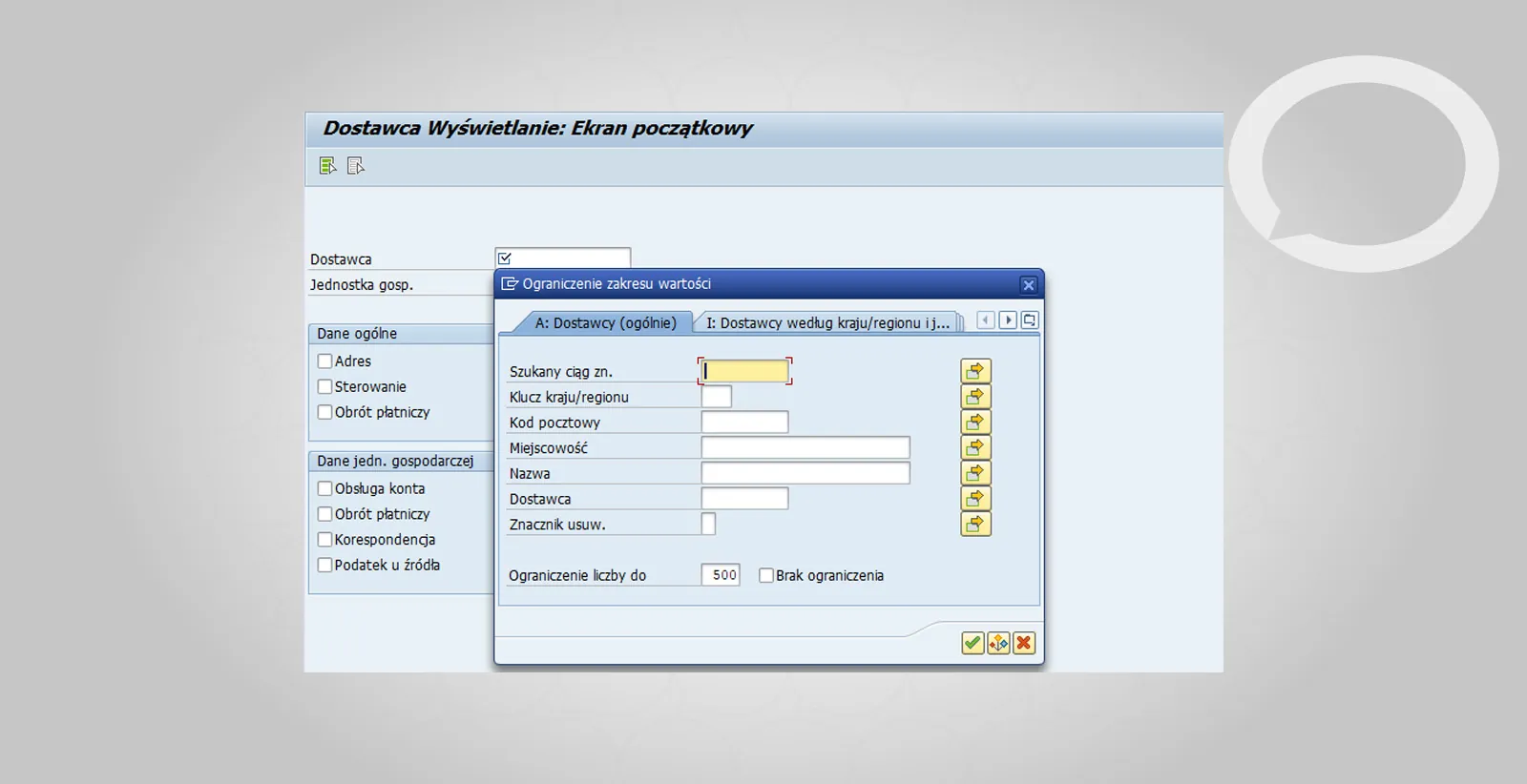Cancel dialog with red X button
Viewport: 1527px width, 784px height.
click(x=1024, y=643)
